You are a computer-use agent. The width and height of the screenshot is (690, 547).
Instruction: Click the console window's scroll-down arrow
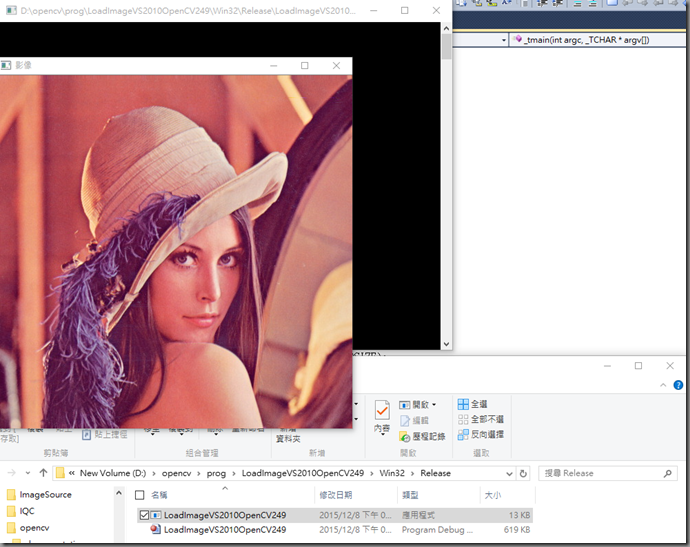446,344
